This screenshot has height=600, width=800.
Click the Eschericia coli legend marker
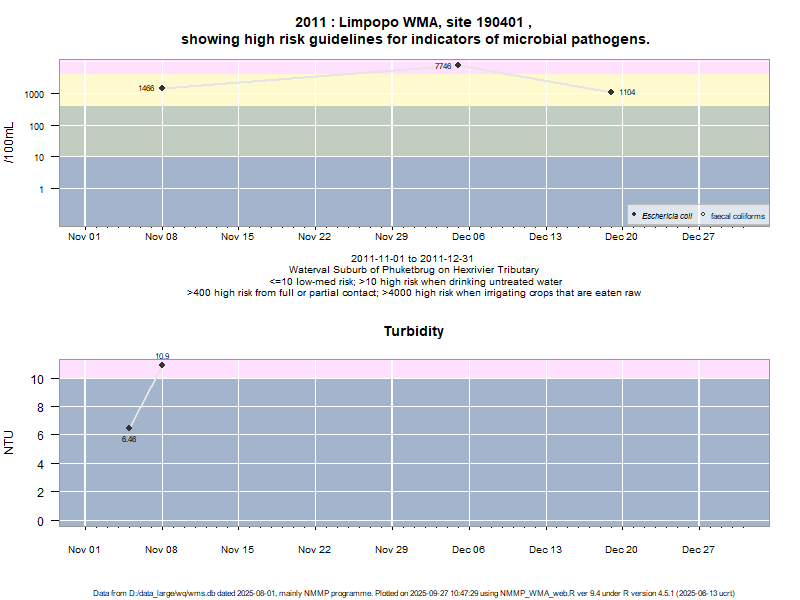click(x=634, y=215)
